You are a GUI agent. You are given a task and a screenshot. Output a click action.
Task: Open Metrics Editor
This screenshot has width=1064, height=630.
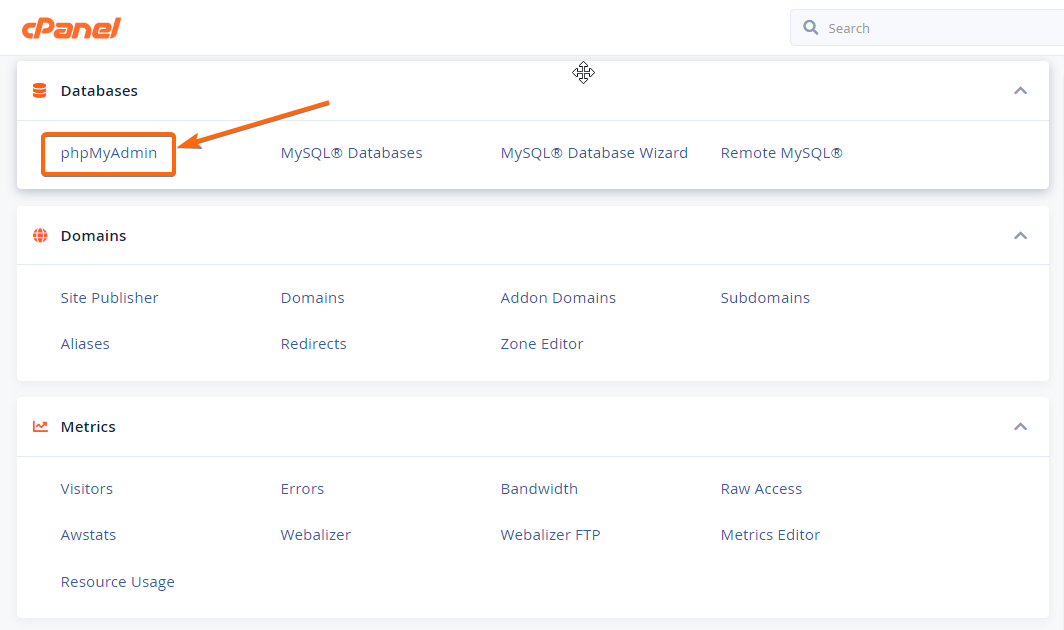pos(770,535)
